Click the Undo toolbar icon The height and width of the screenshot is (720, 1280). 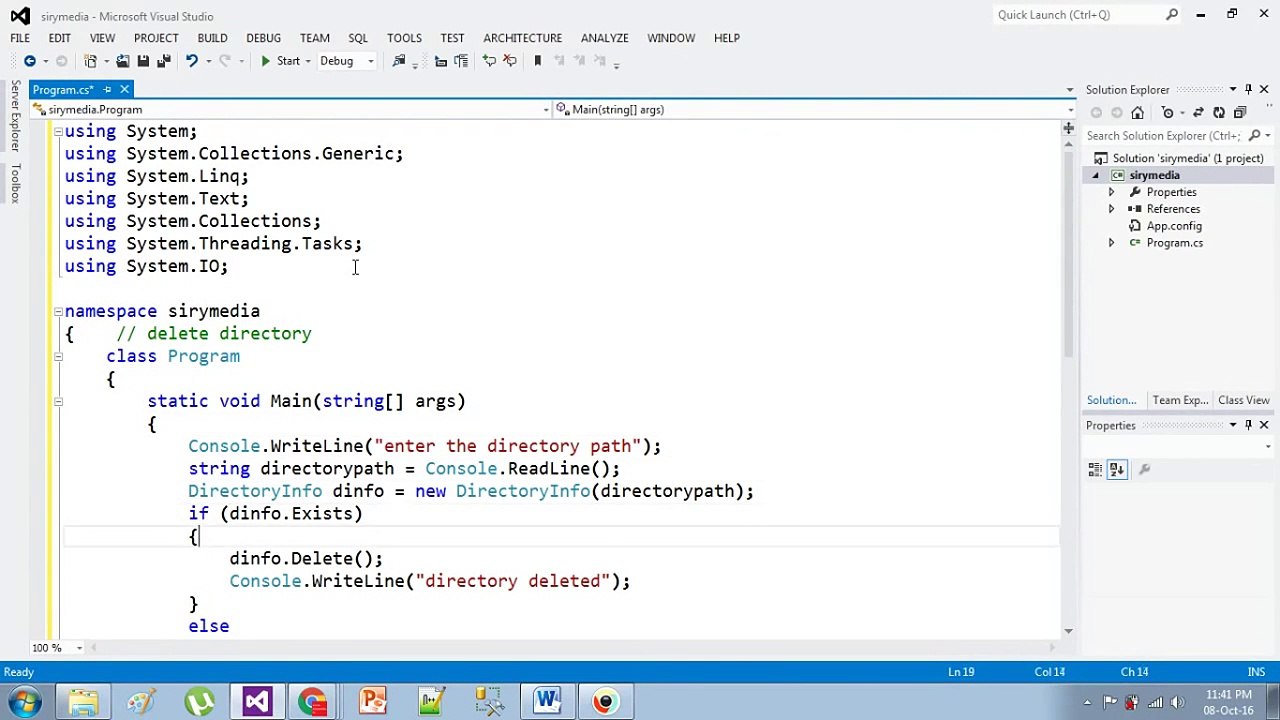click(191, 61)
